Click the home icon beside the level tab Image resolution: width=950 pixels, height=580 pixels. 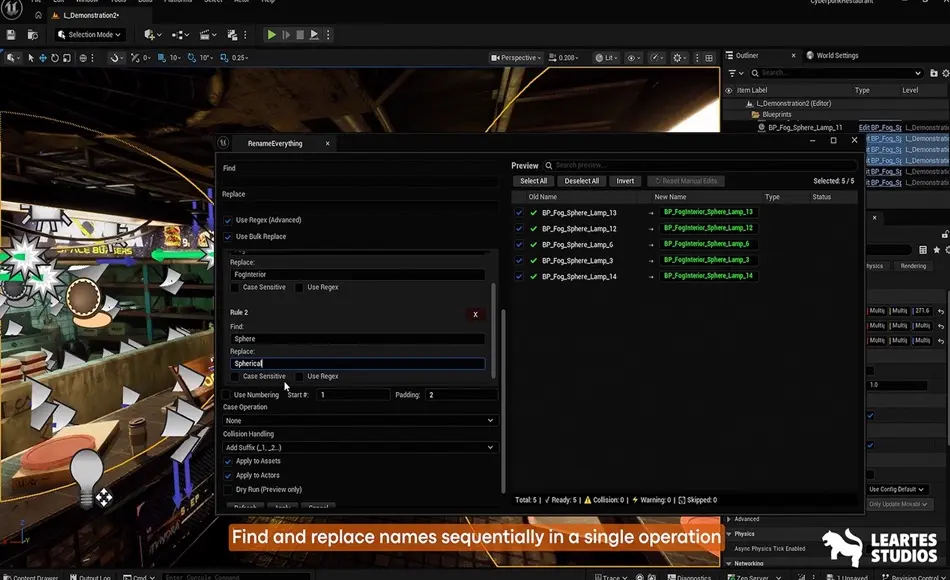(x=38, y=15)
